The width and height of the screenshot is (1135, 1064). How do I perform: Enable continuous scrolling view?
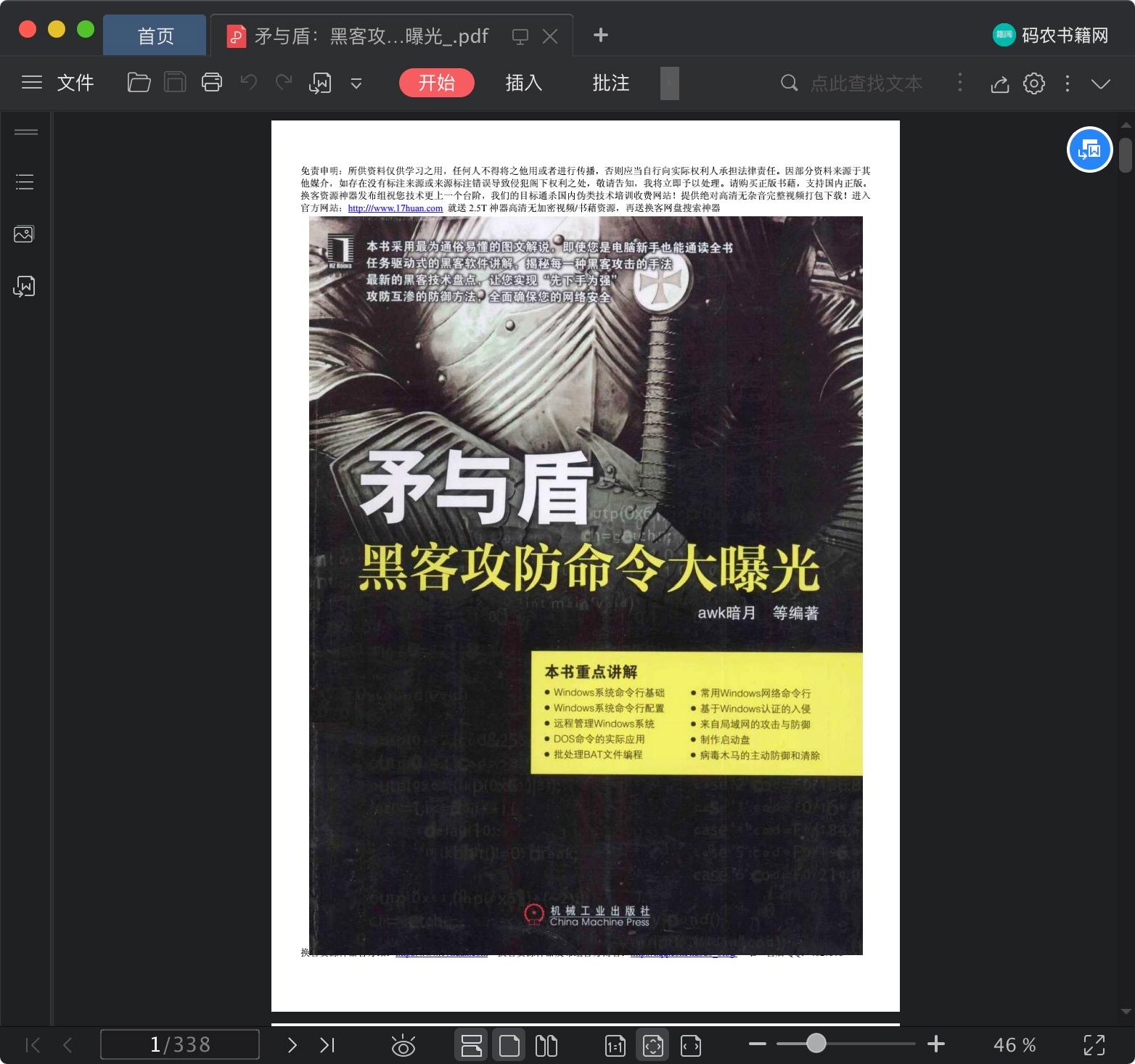coord(471,1045)
